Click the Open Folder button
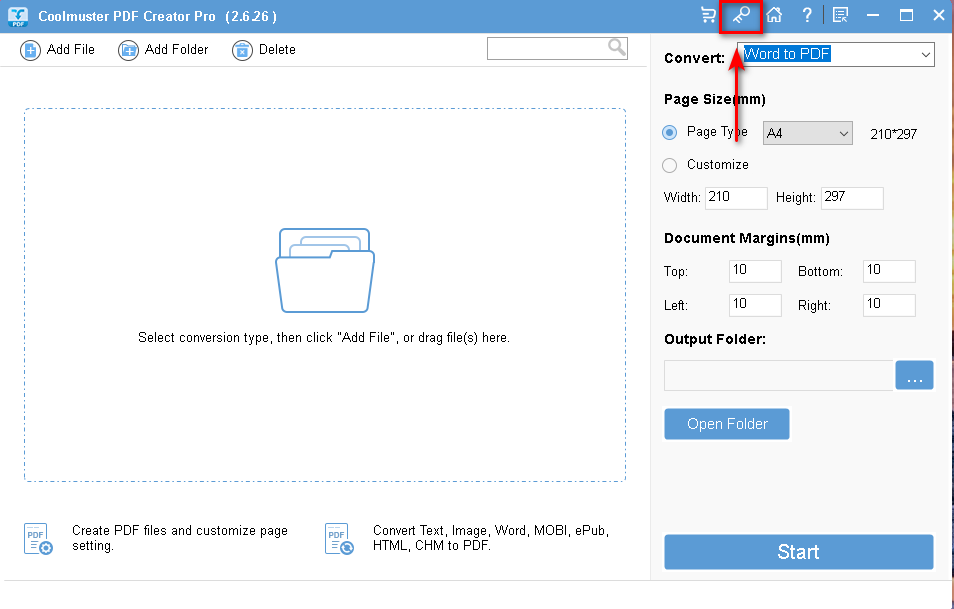This screenshot has height=609, width=954. click(727, 424)
